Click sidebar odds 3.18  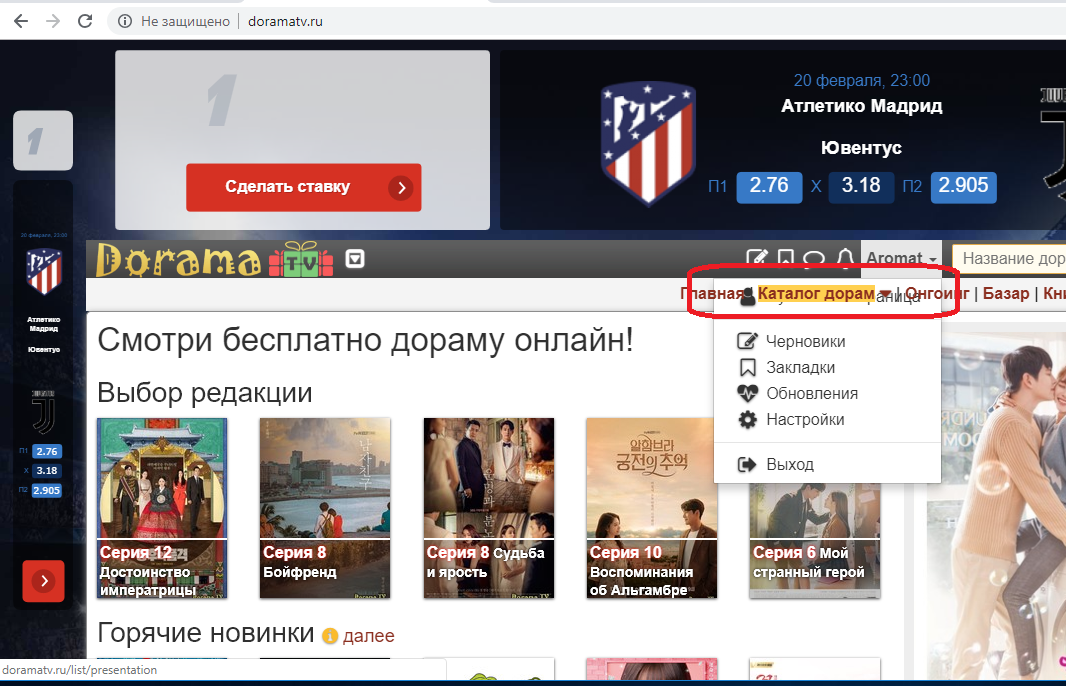click(x=47, y=470)
